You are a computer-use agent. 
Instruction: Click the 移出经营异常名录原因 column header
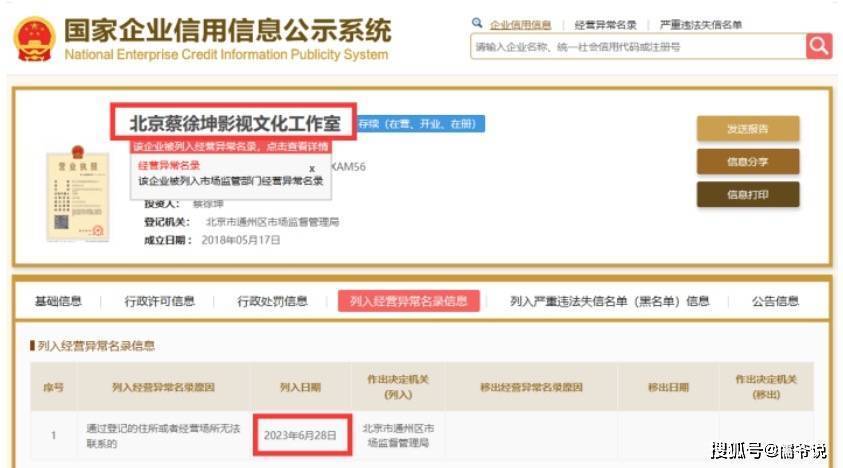(531, 387)
